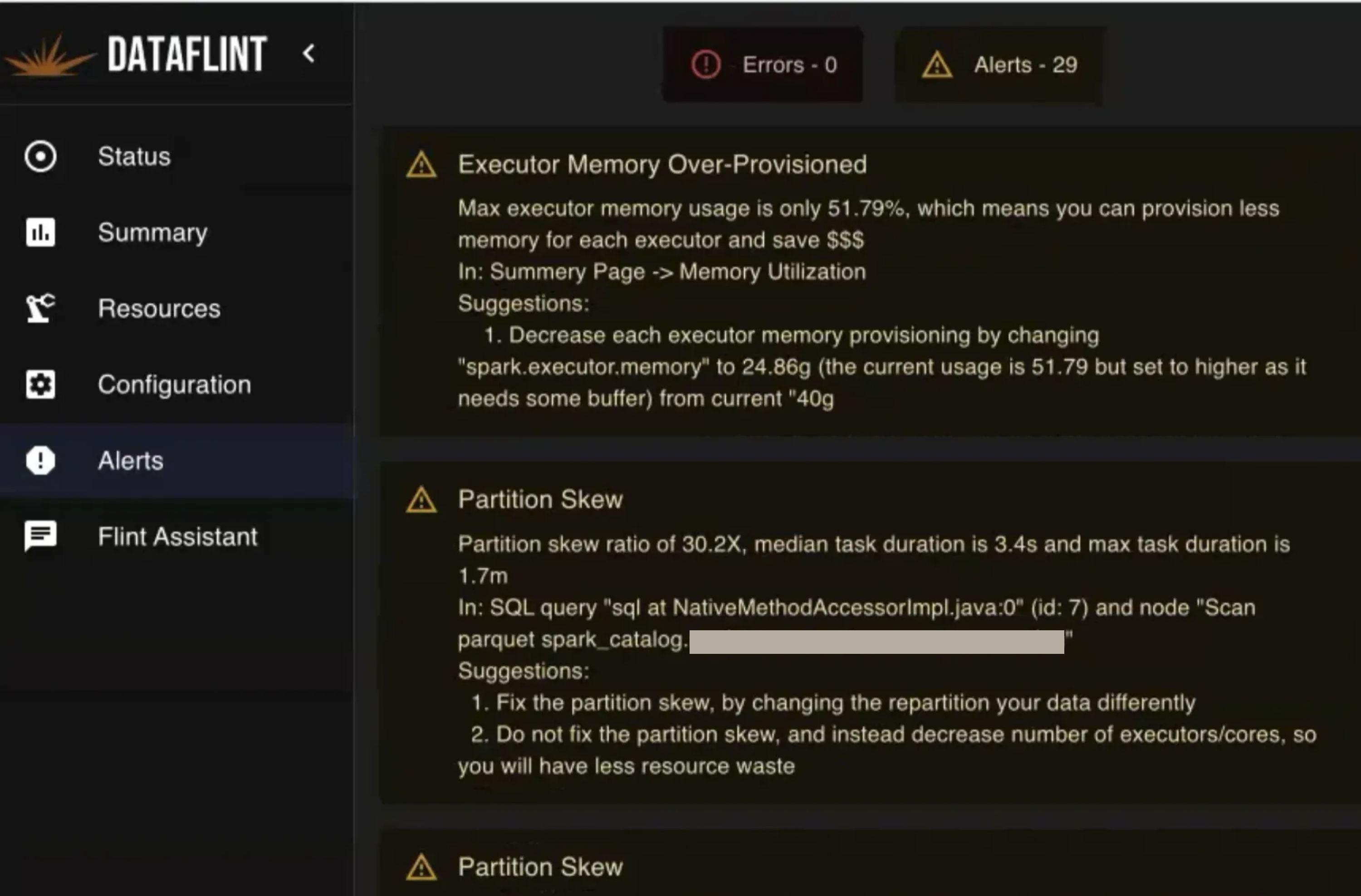
Task: Click the redacted table name box
Action: pyautogui.click(x=876, y=642)
